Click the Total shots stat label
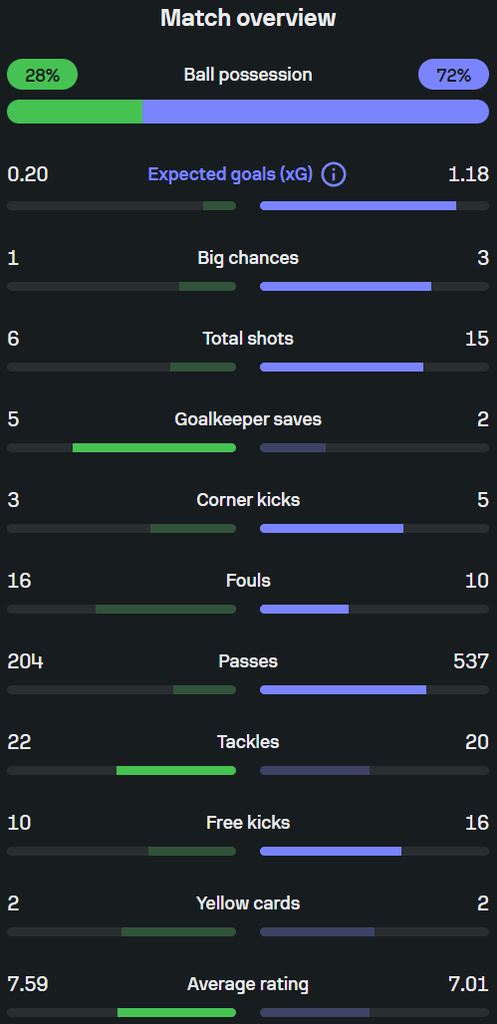 pyautogui.click(x=248, y=338)
